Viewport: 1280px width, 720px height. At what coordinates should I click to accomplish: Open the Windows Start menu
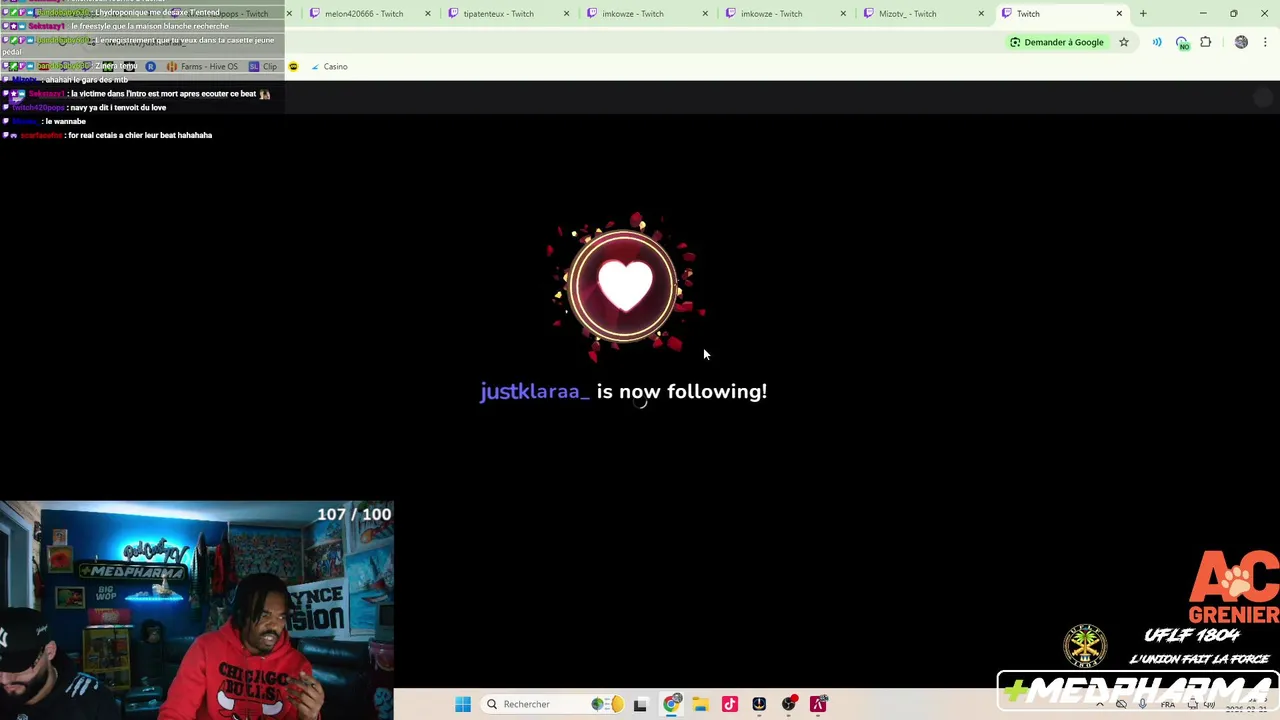463,704
